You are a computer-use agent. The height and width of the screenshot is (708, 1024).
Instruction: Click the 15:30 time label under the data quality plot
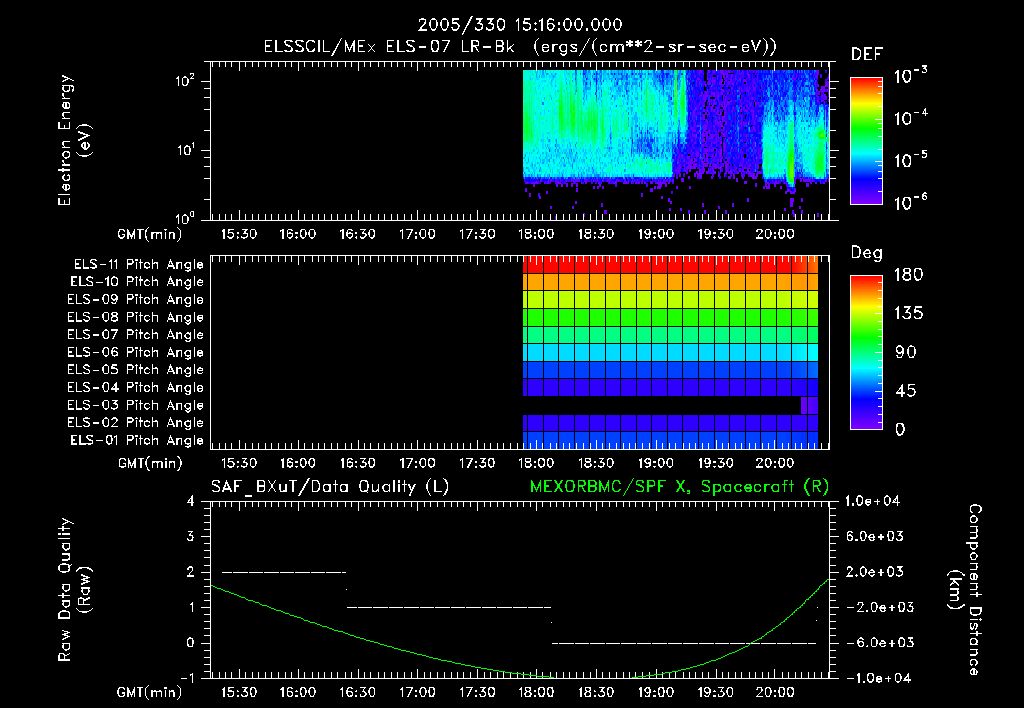tap(238, 692)
